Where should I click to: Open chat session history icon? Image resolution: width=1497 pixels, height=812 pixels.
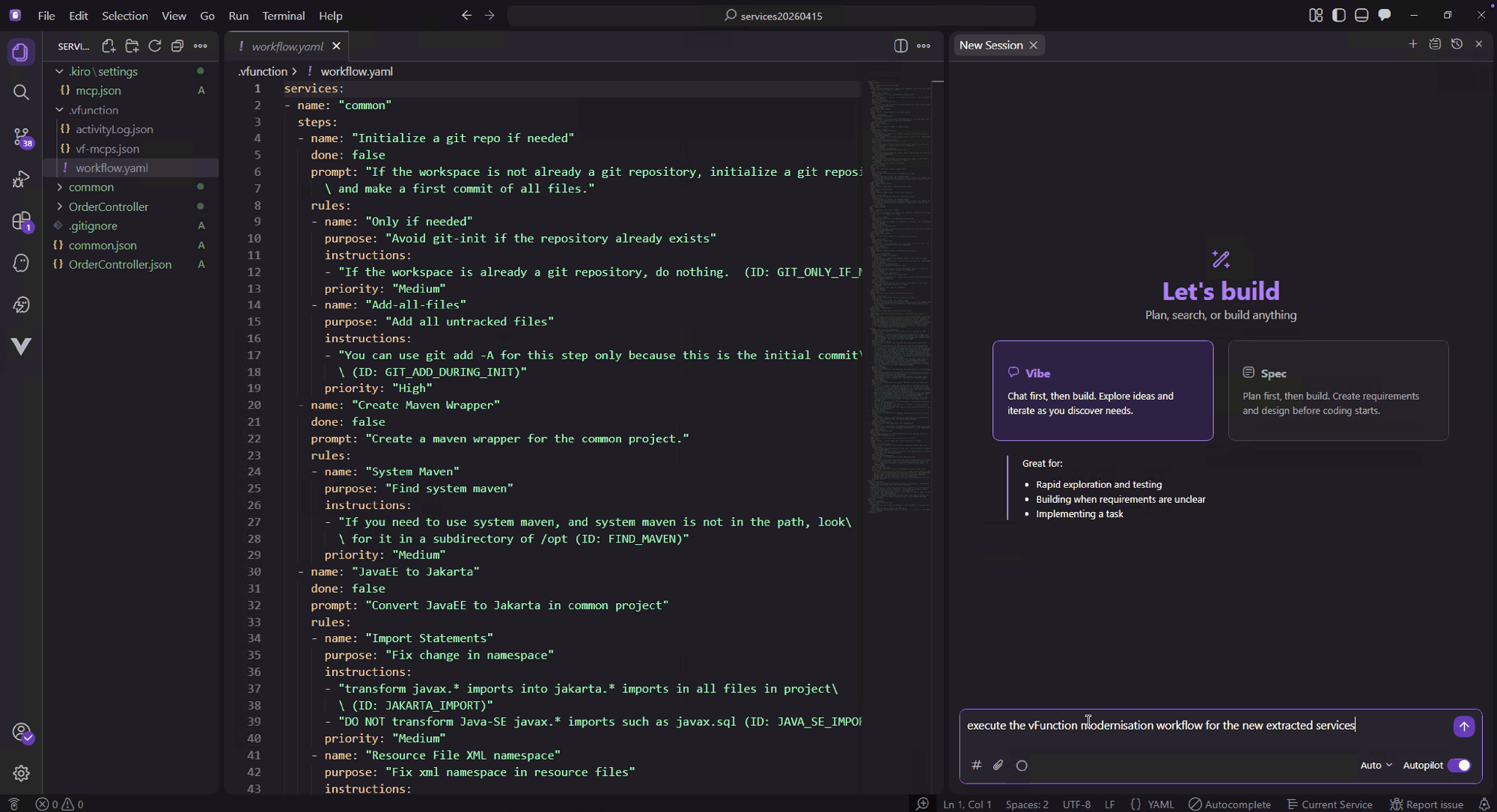point(1457,44)
